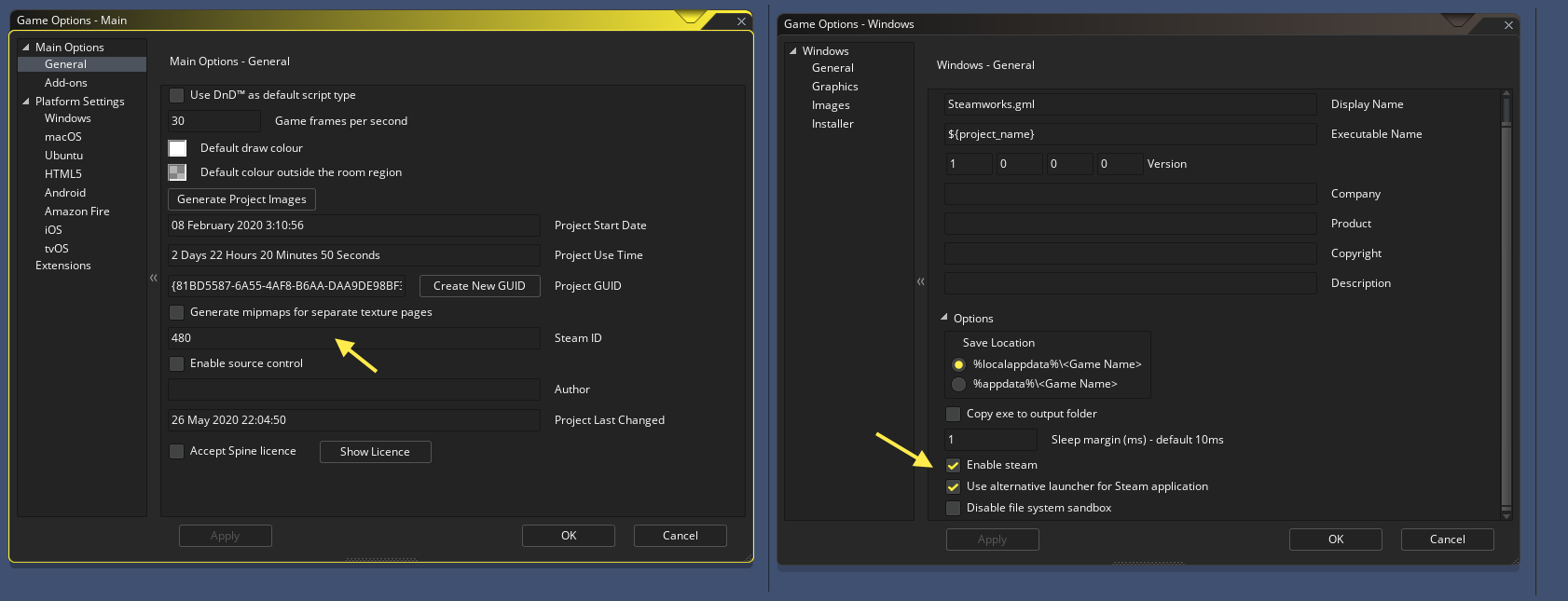Edit the Sleep margin (ms) field
1568x601 pixels.
coord(991,440)
